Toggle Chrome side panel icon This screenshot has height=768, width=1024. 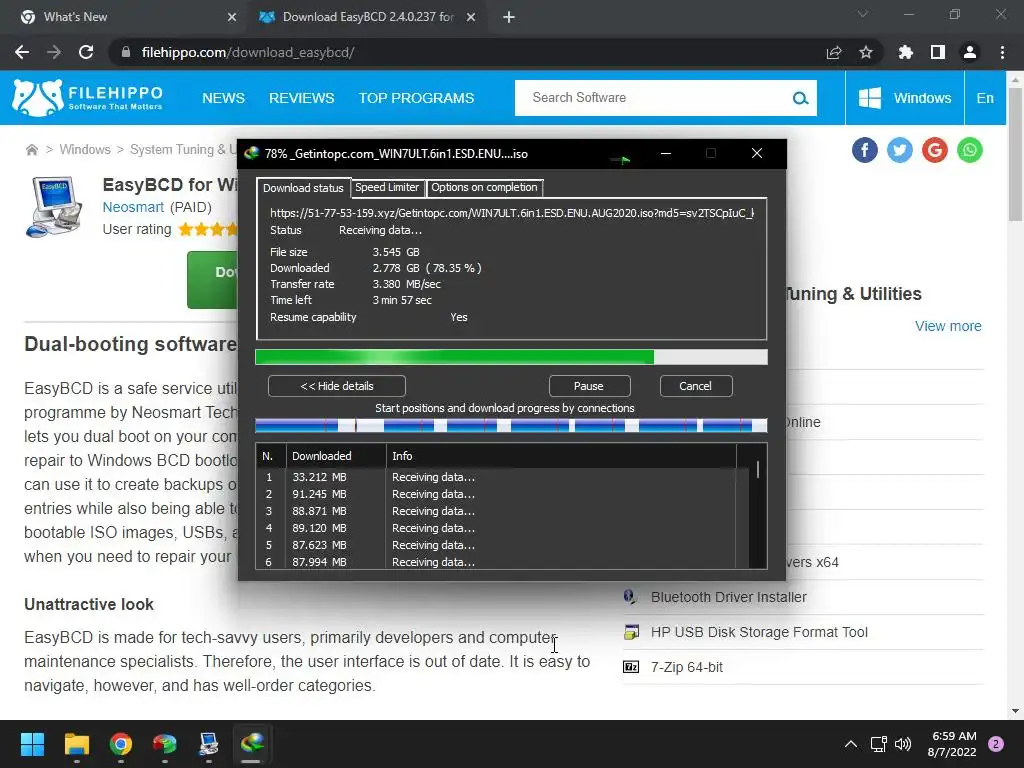tap(937, 52)
